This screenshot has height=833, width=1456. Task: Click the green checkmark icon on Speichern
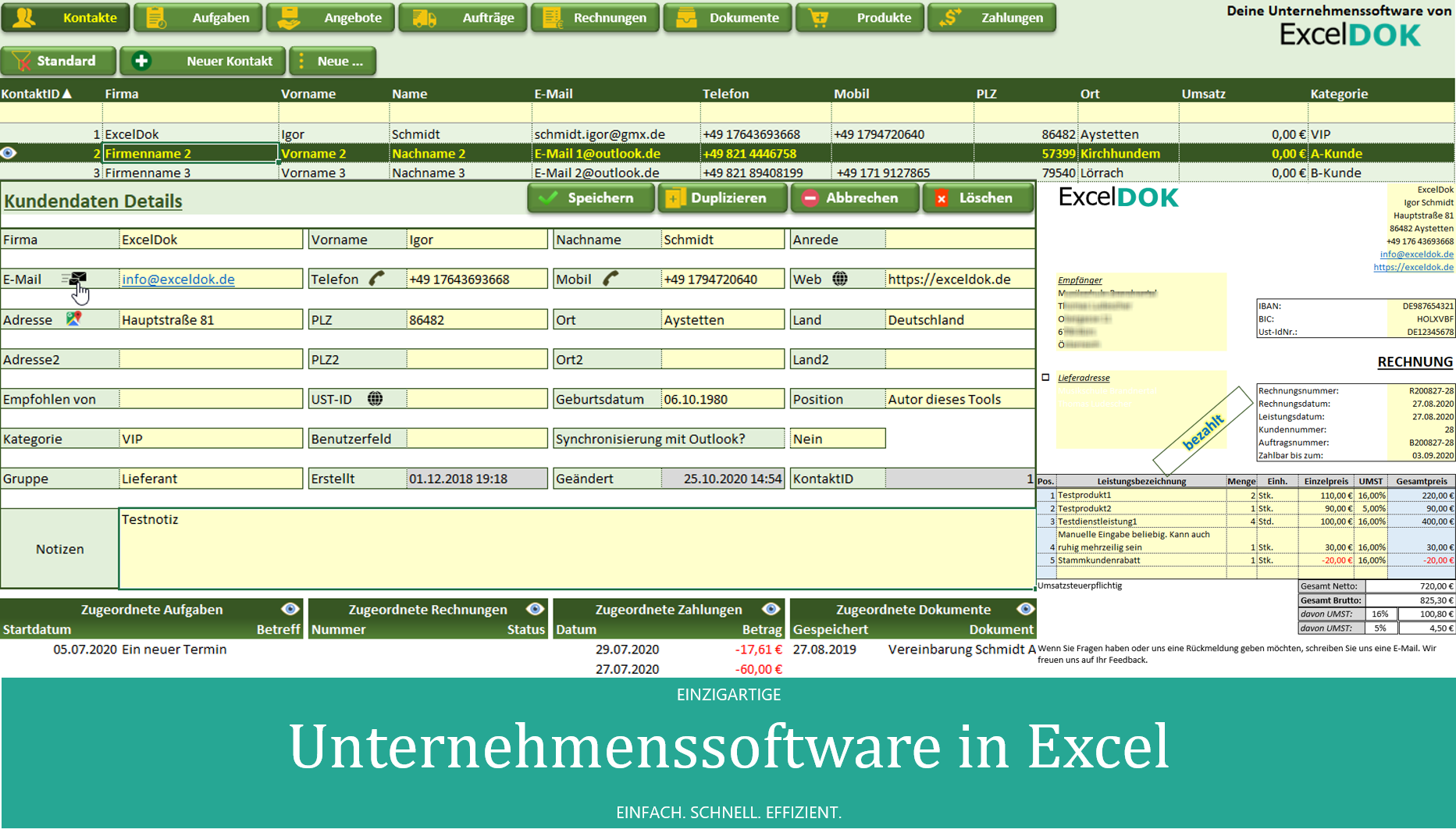(548, 198)
